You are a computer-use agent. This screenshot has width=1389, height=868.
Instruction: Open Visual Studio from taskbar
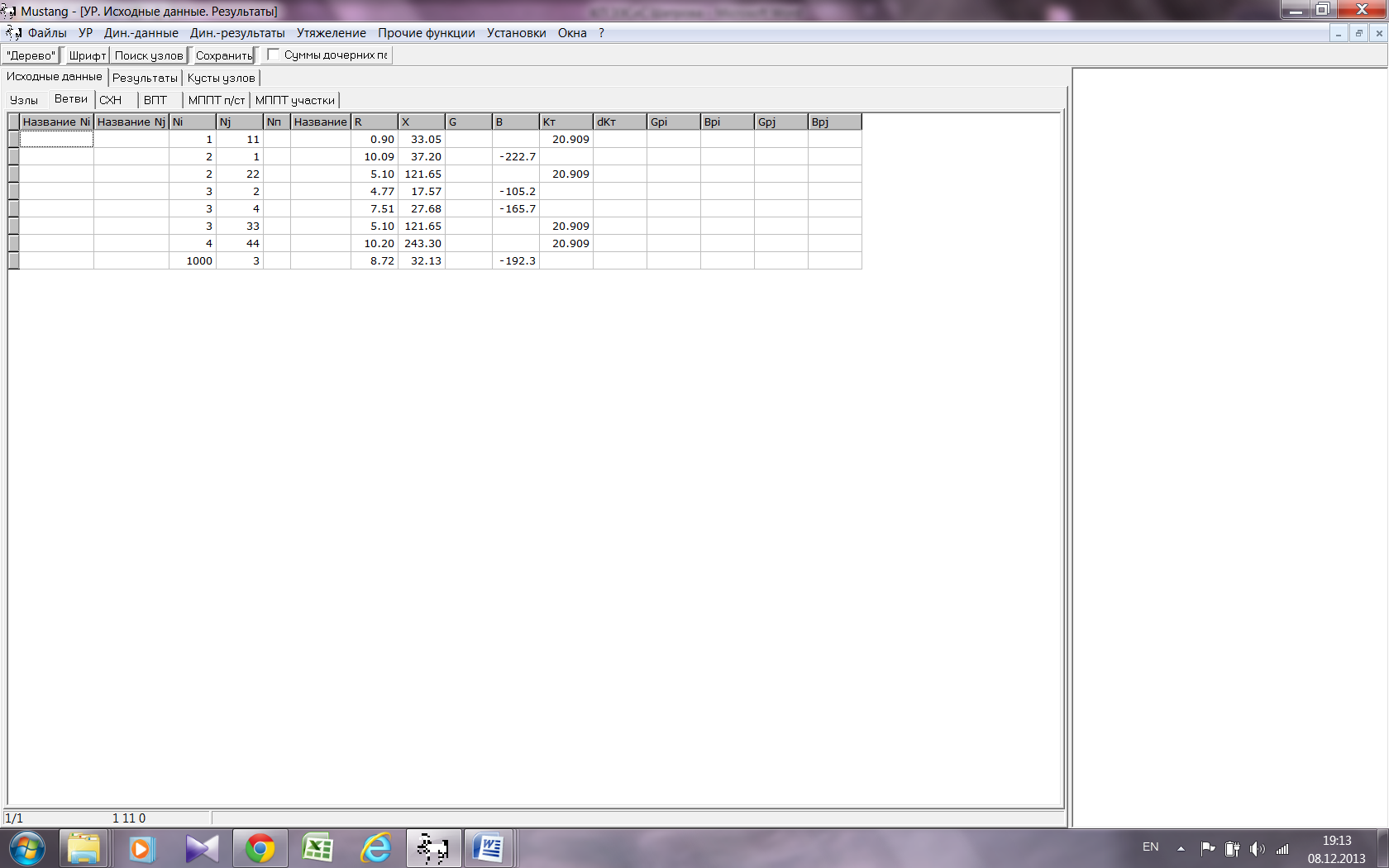click(202, 848)
